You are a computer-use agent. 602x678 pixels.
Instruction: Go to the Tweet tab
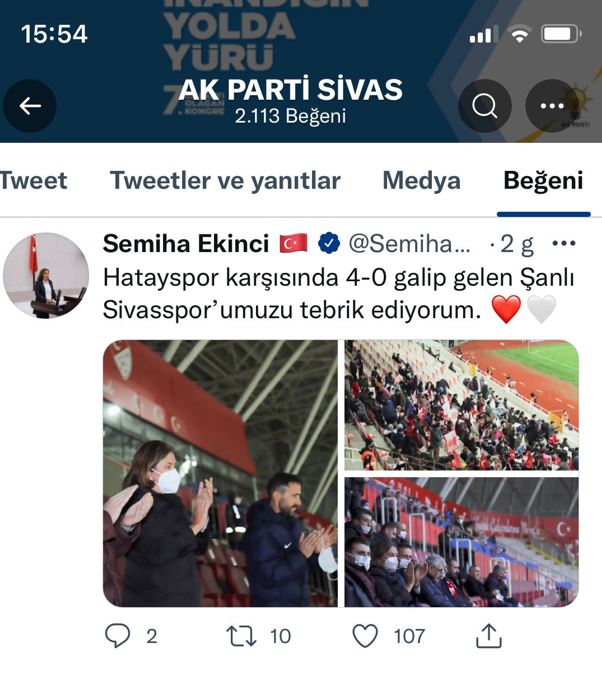(34, 180)
